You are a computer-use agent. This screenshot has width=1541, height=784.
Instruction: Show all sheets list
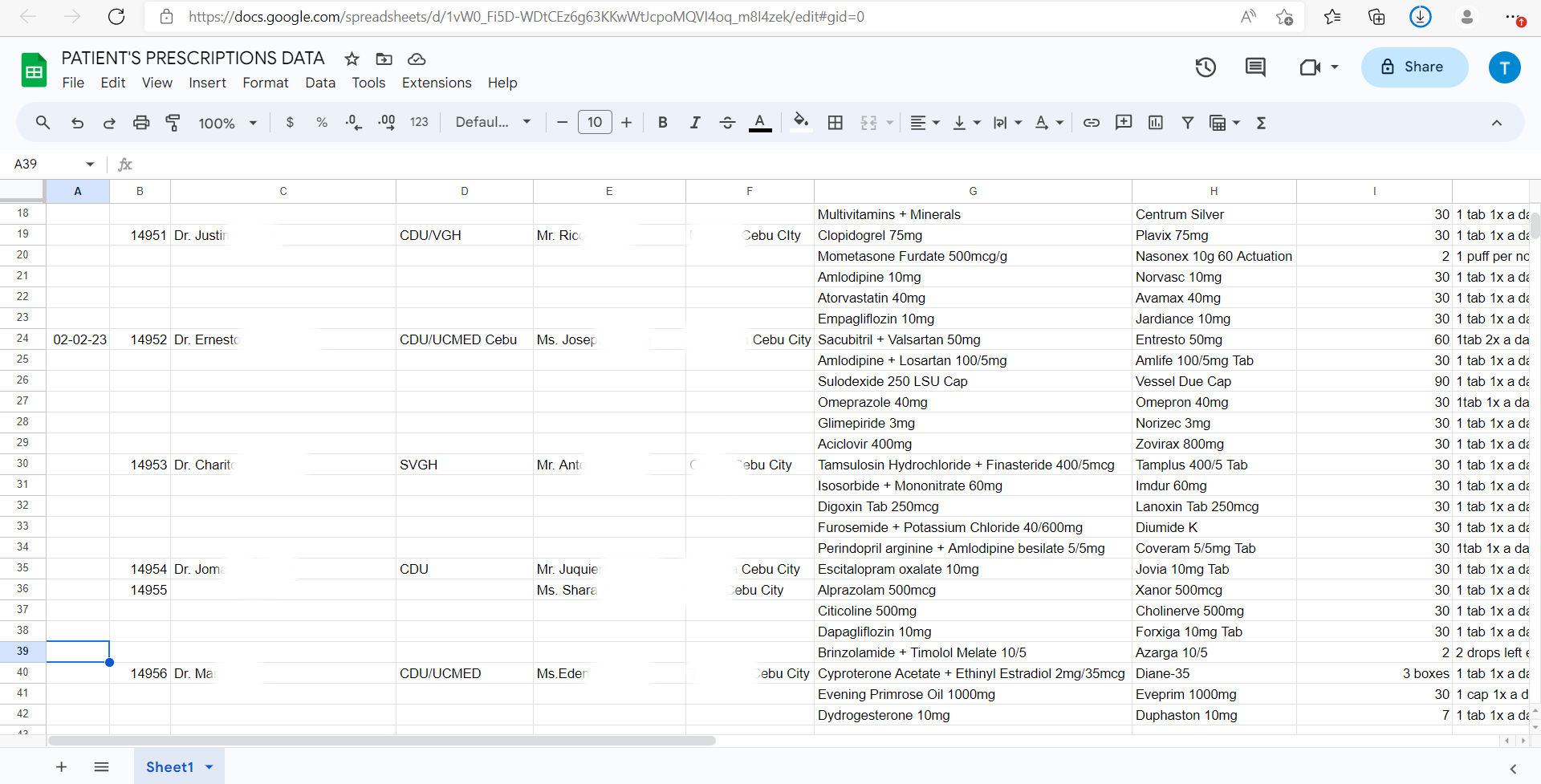click(x=101, y=767)
